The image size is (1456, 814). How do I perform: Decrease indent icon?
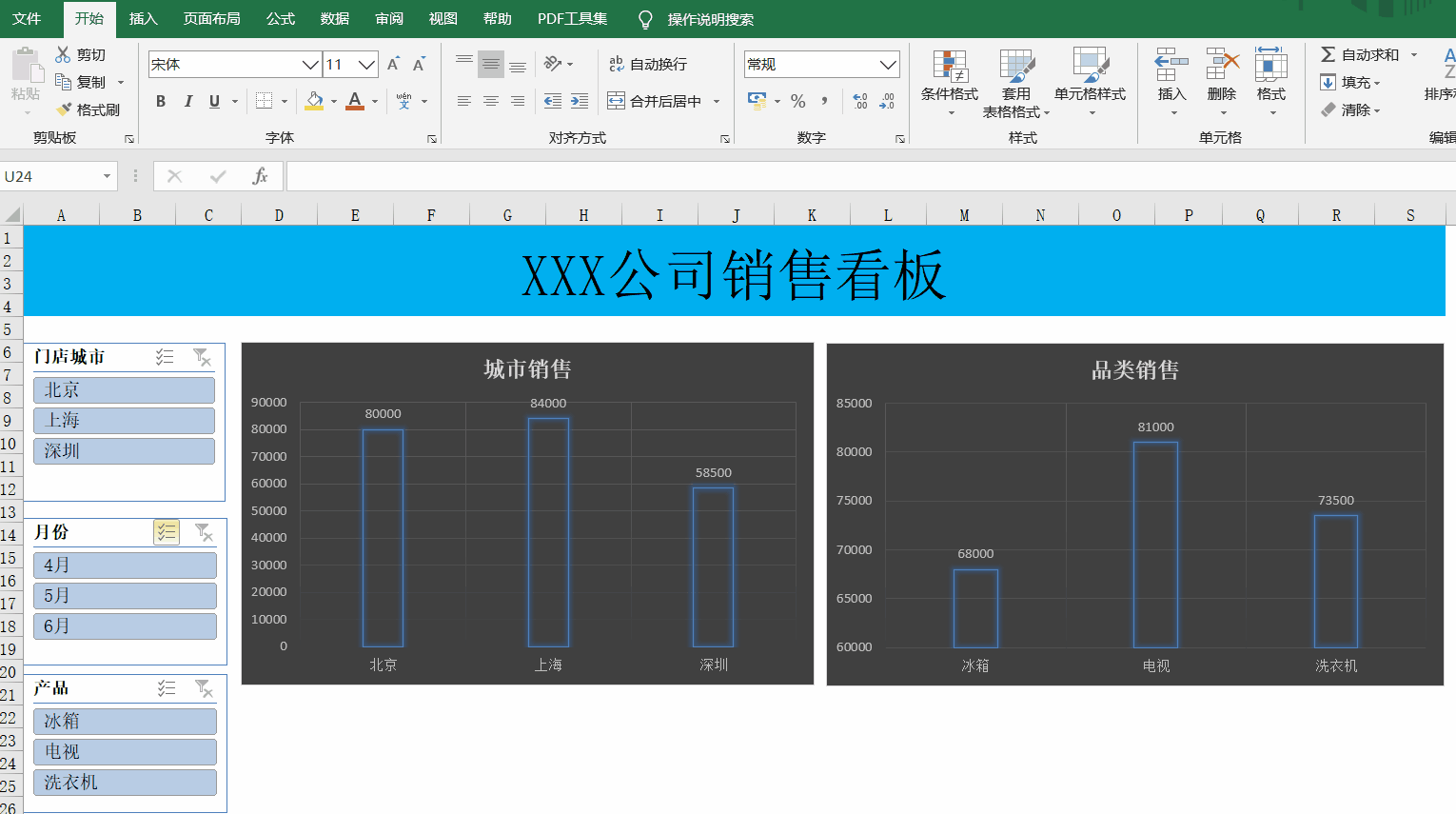(x=553, y=101)
